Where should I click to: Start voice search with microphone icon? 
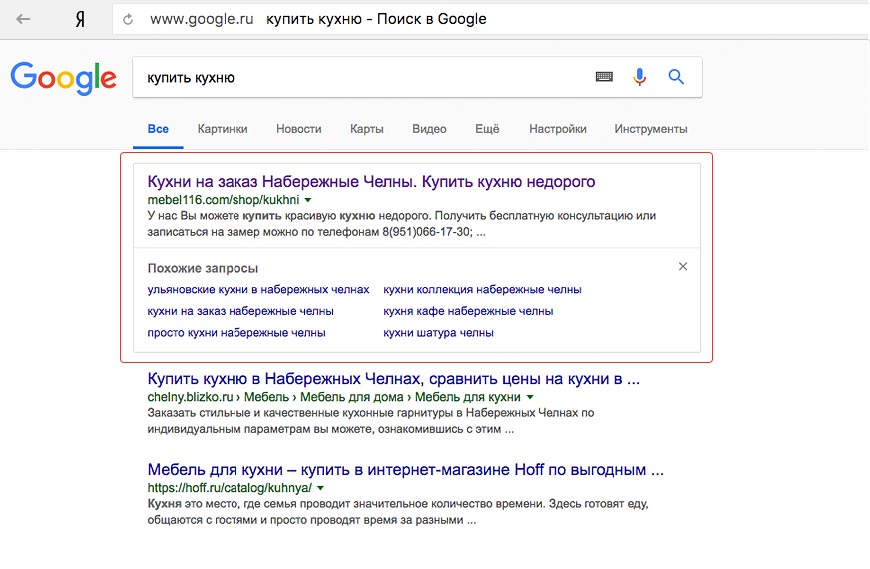(640, 77)
